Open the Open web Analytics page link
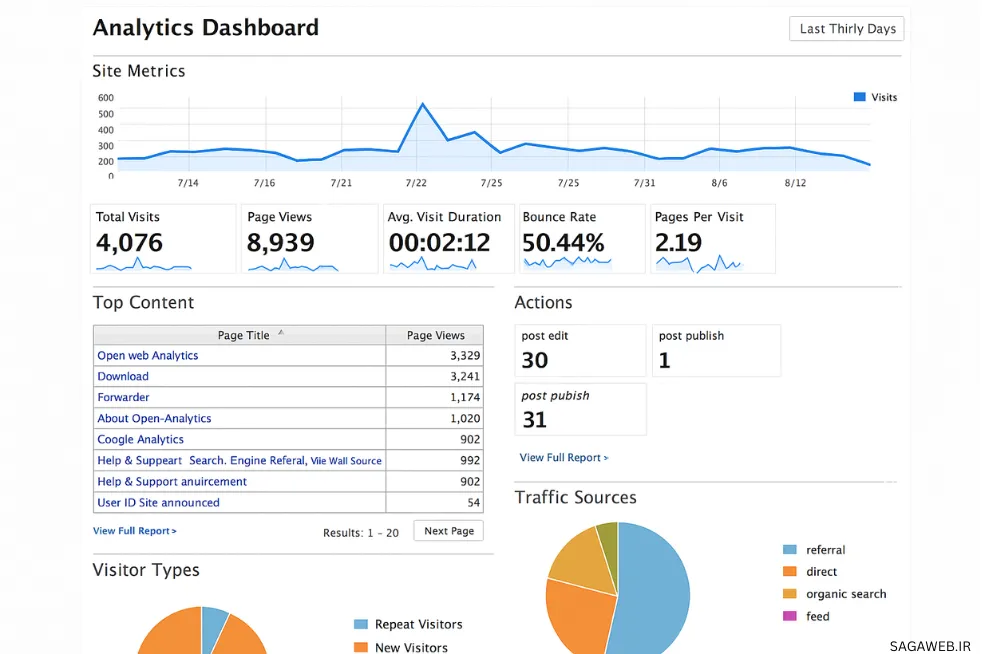This screenshot has width=986, height=654. coord(148,356)
